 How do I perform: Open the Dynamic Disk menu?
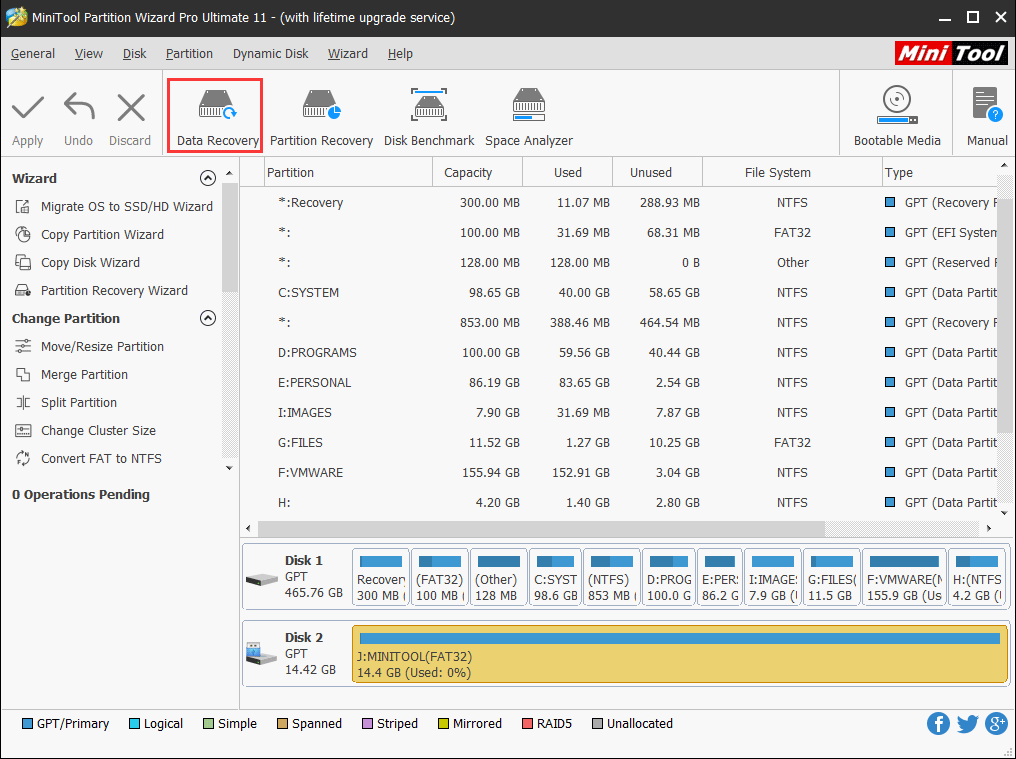point(271,54)
